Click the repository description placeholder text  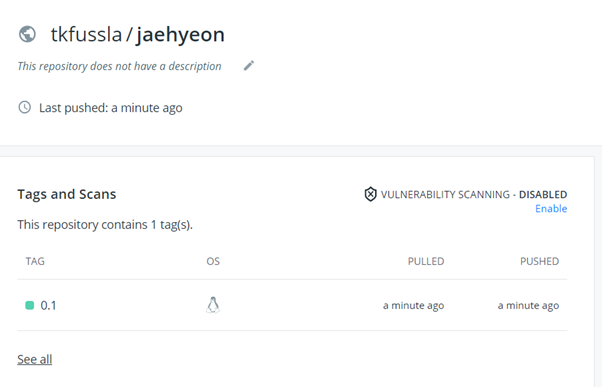tap(119, 66)
